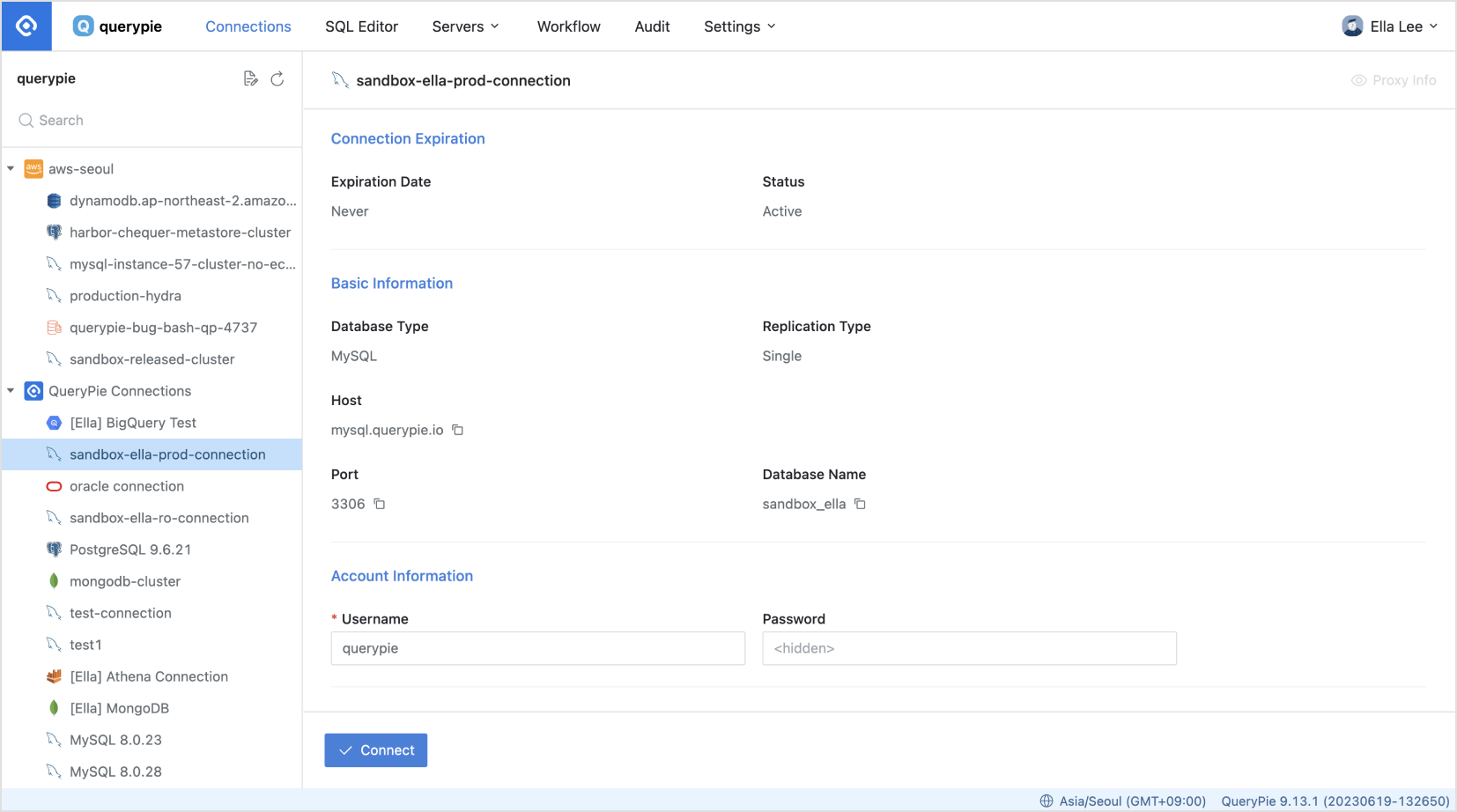The width and height of the screenshot is (1457, 812).
Task: Open new SQL file icon in sidebar
Action: point(251,79)
